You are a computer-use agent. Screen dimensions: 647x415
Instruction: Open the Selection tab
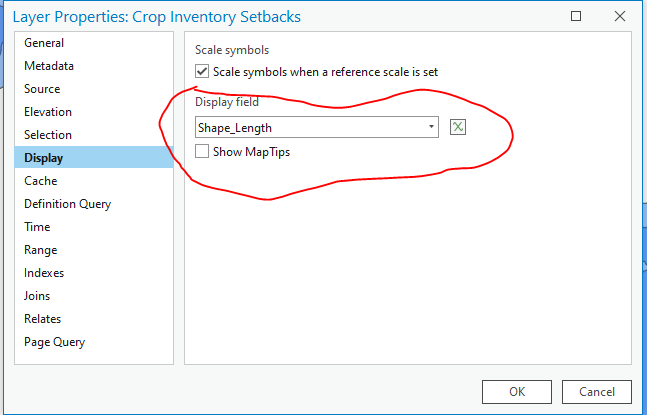click(x=48, y=135)
